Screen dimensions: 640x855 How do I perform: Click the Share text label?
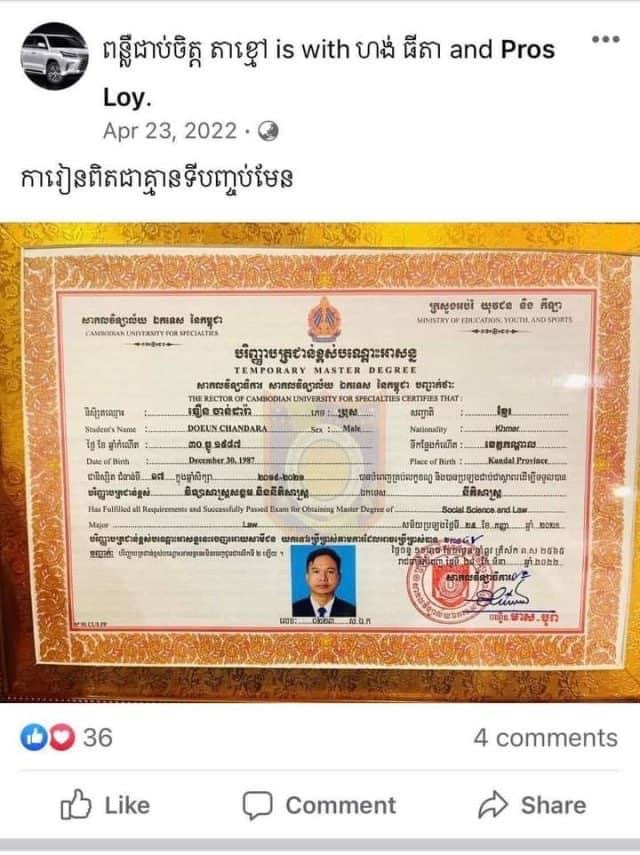(x=553, y=805)
